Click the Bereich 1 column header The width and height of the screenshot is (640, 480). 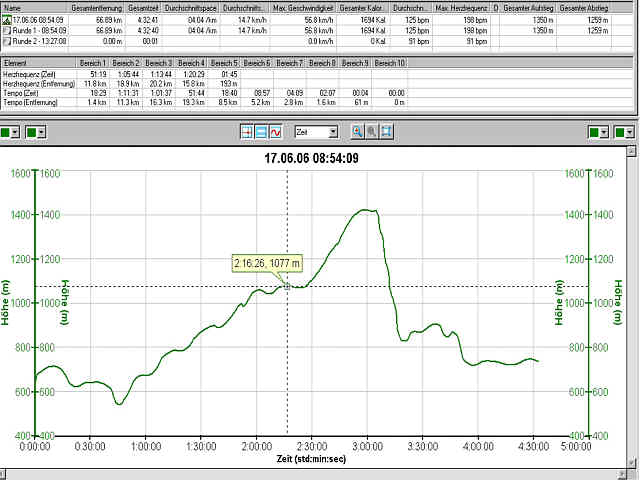[x=95, y=63]
